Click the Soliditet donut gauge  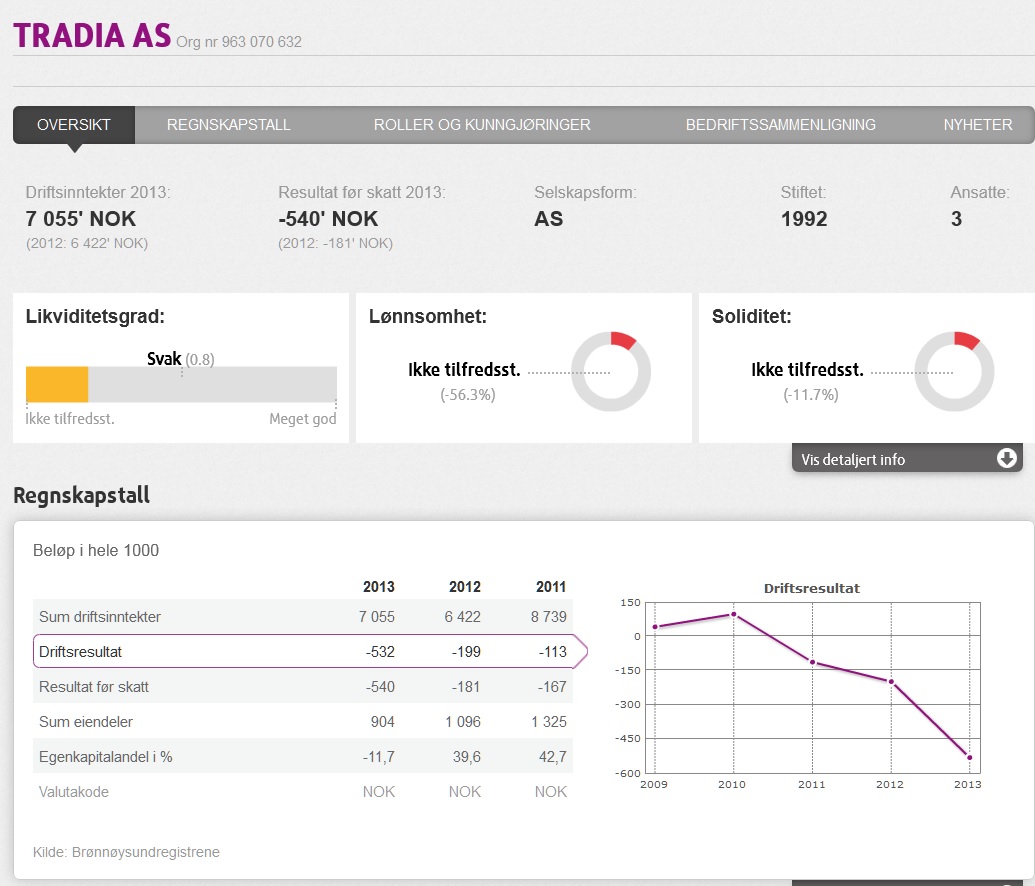[954, 372]
